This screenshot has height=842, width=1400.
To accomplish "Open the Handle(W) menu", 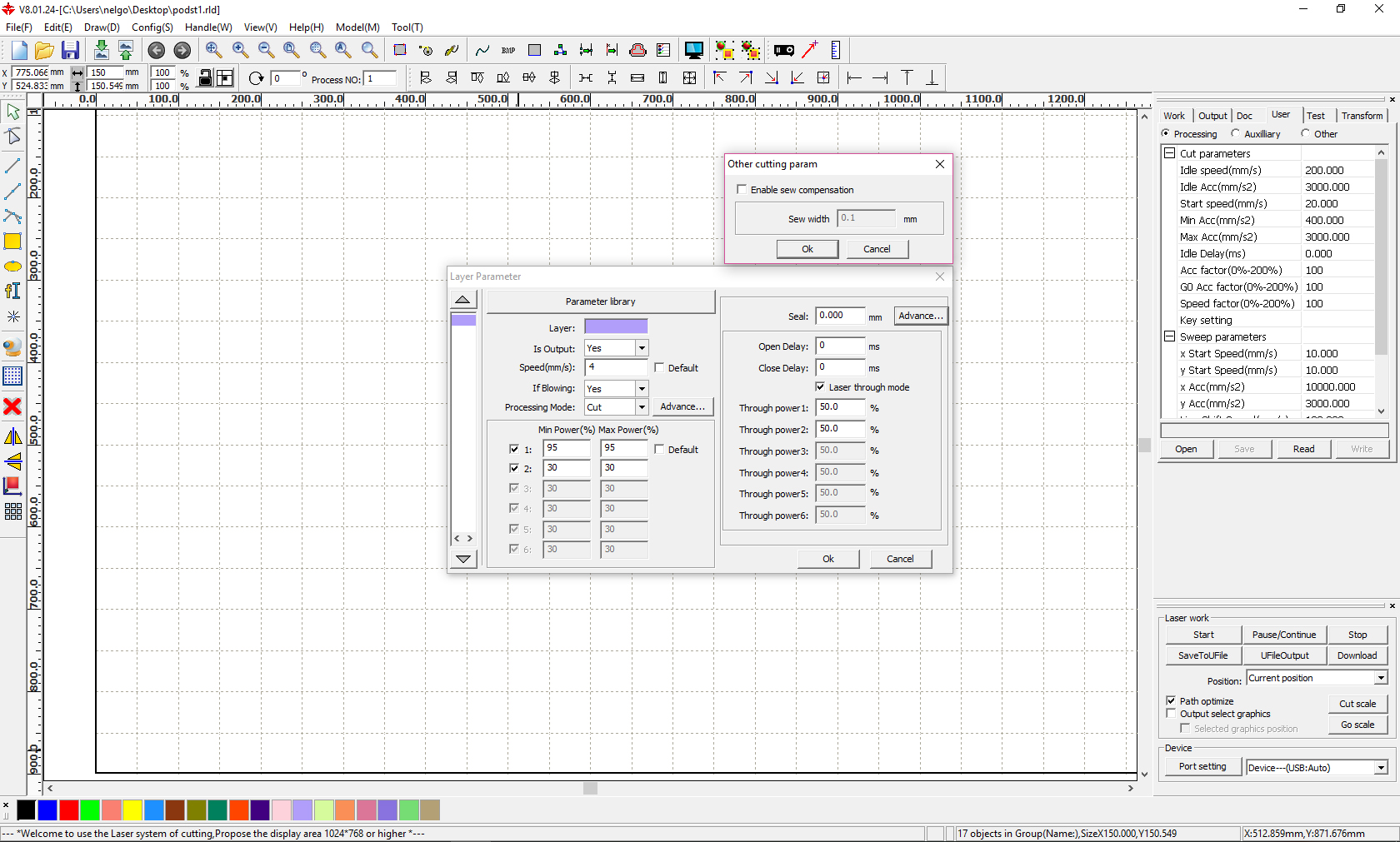I will click(x=208, y=27).
